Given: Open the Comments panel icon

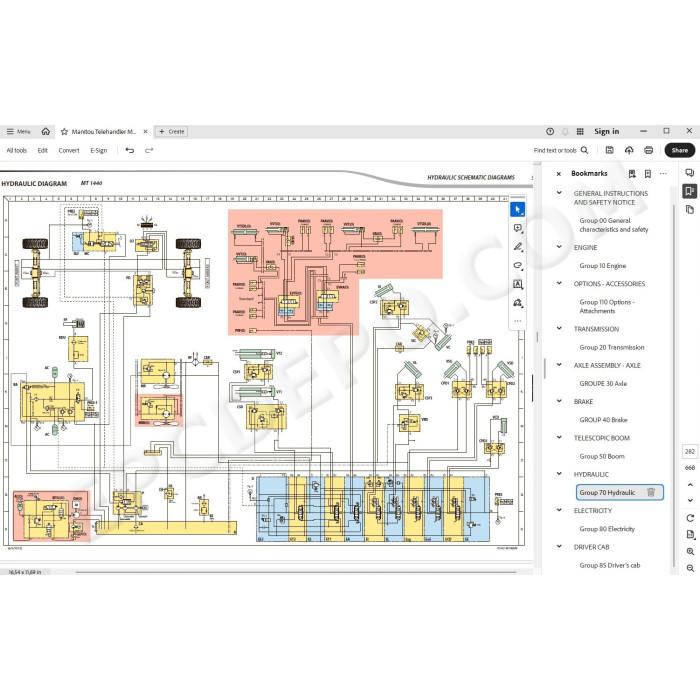Looking at the screenshot, I should coord(690,173).
